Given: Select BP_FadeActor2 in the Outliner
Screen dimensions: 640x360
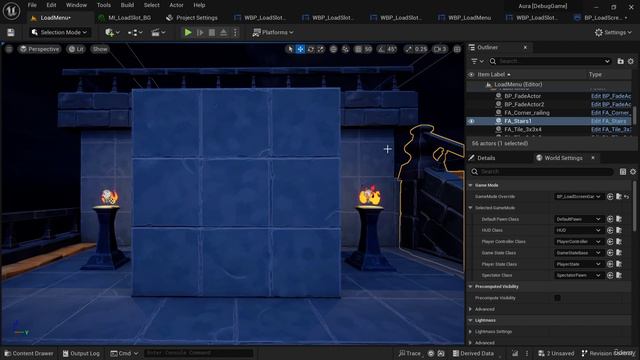Looking at the screenshot, I should [524, 104].
